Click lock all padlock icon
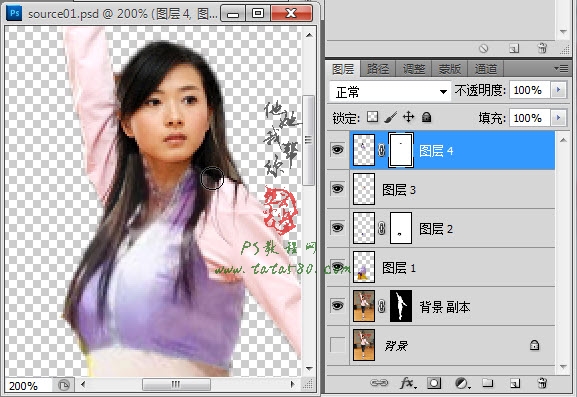Viewport: 577px width, 397px height. [426, 117]
